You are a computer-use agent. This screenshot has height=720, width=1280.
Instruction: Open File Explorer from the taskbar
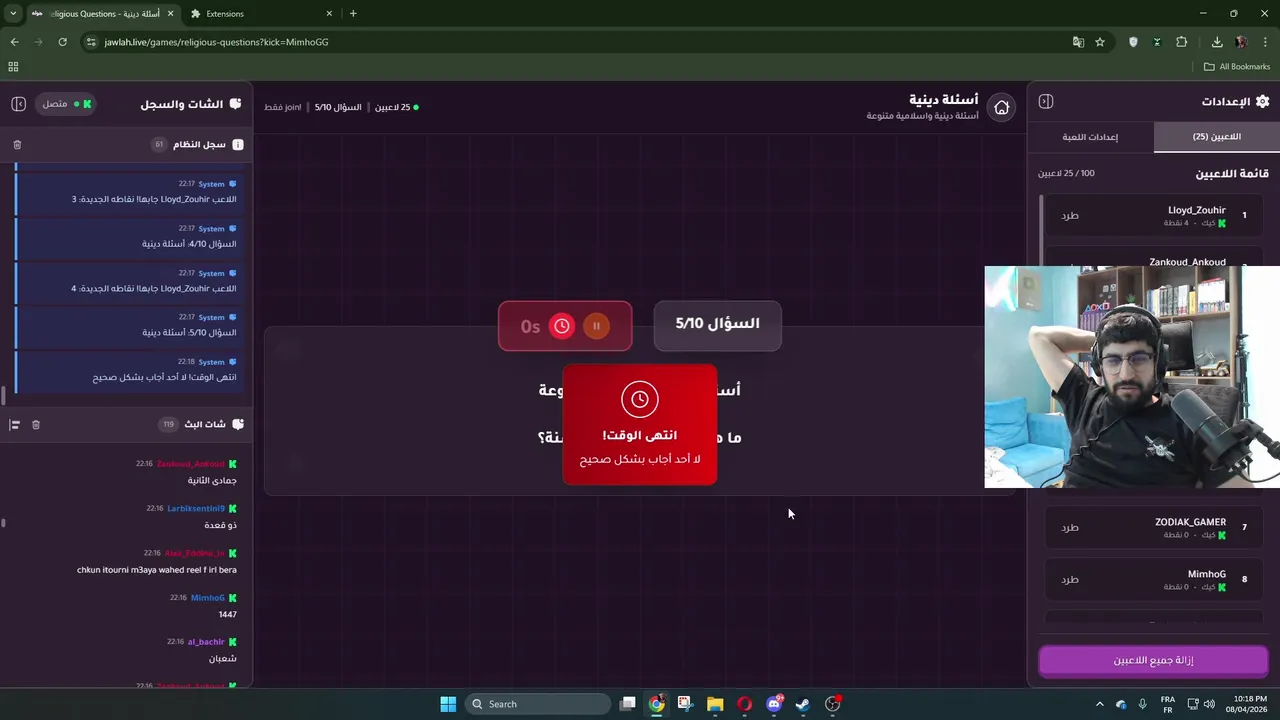[715, 704]
